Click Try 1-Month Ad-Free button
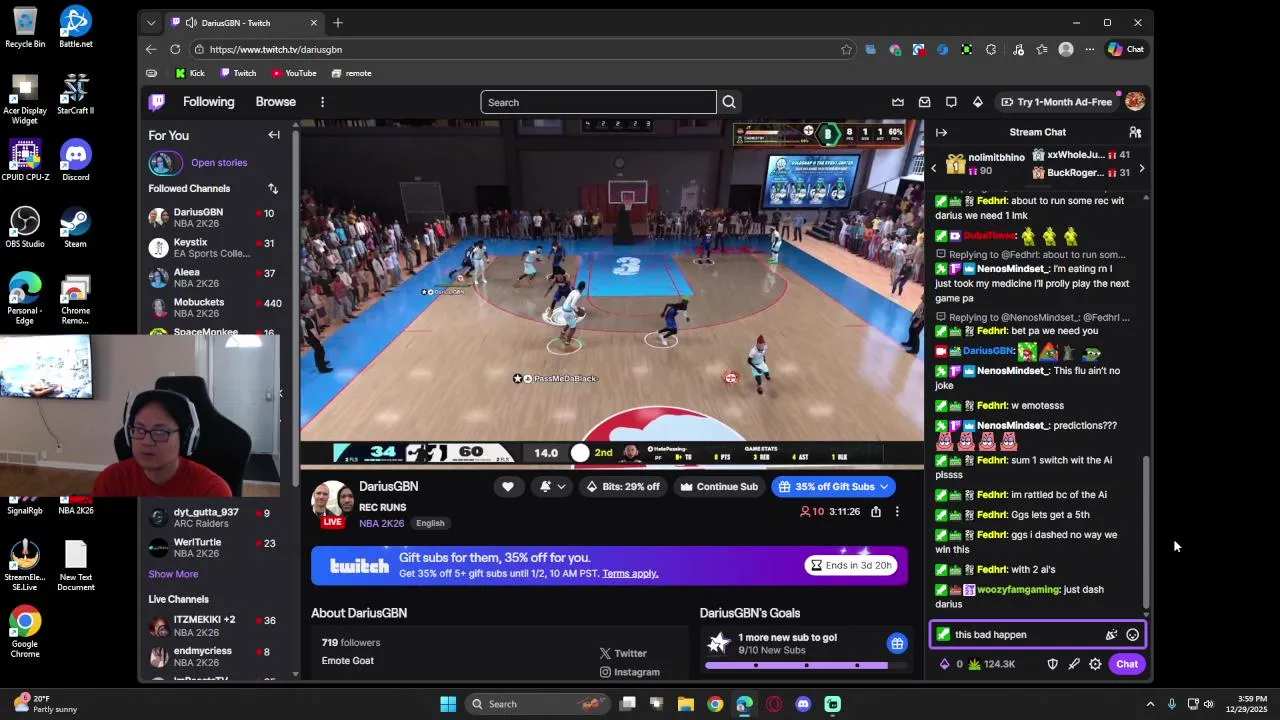Image resolution: width=1280 pixels, height=720 pixels. pyautogui.click(x=1056, y=102)
